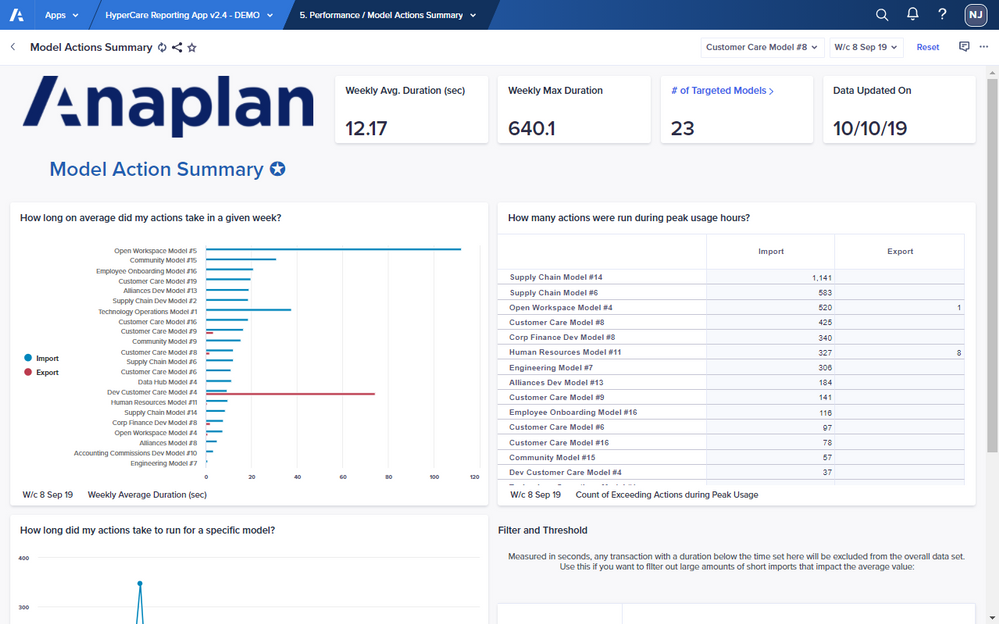
Task: Toggle the Import series in chart legend
Action: (x=46, y=358)
